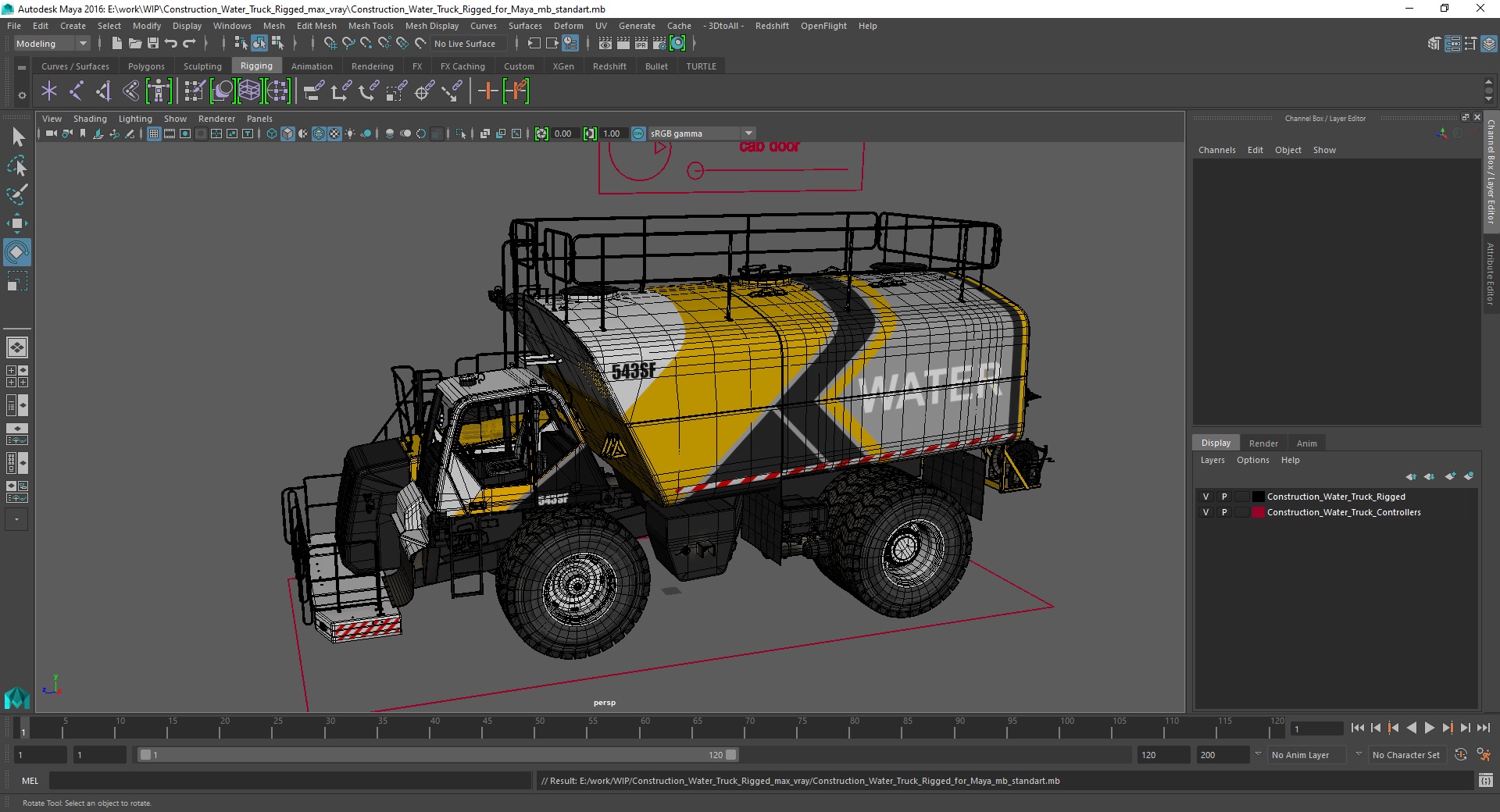Click the Redo arrow icon

(x=188, y=44)
